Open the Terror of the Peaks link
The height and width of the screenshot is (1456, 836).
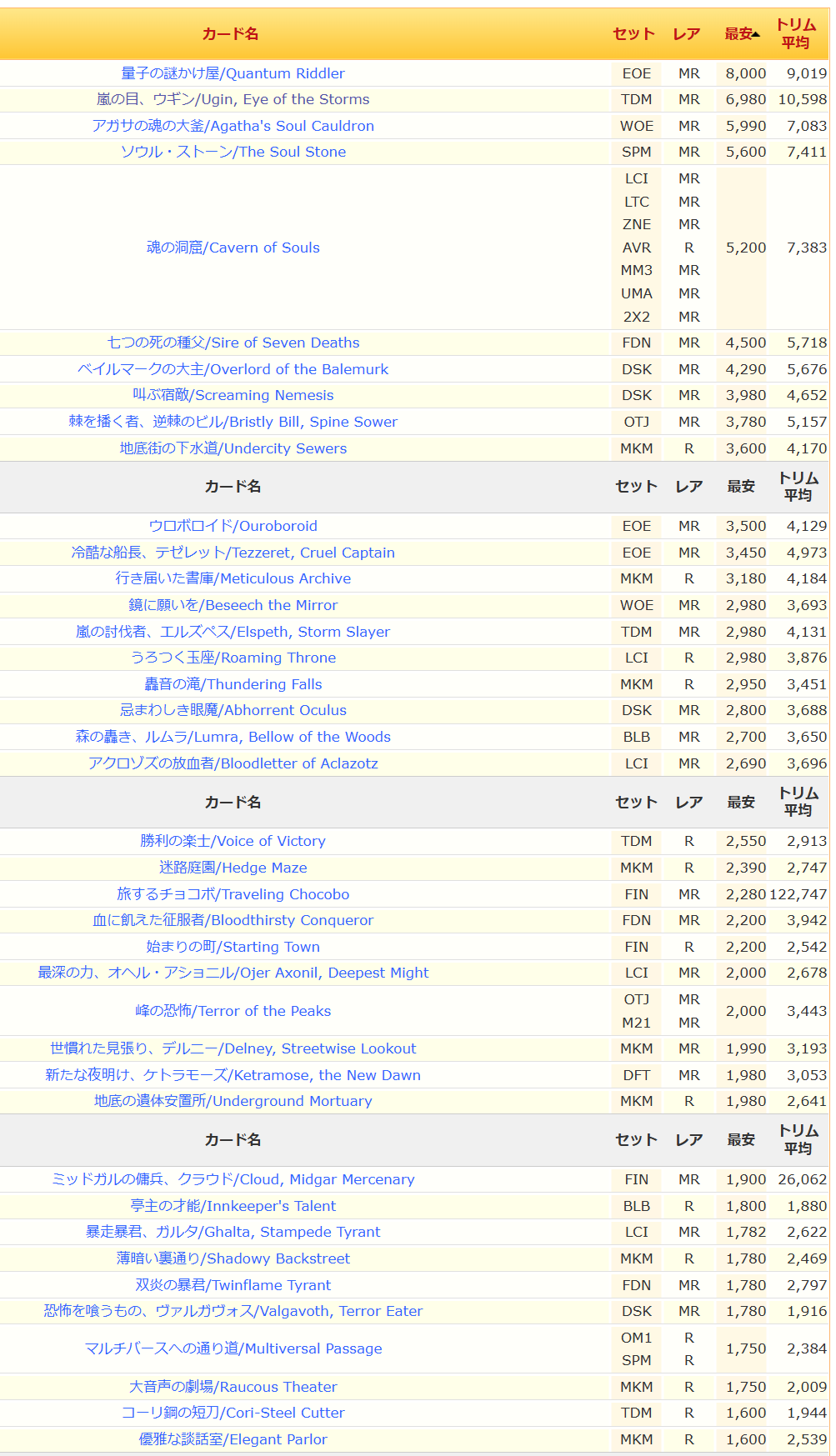coord(233,1011)
